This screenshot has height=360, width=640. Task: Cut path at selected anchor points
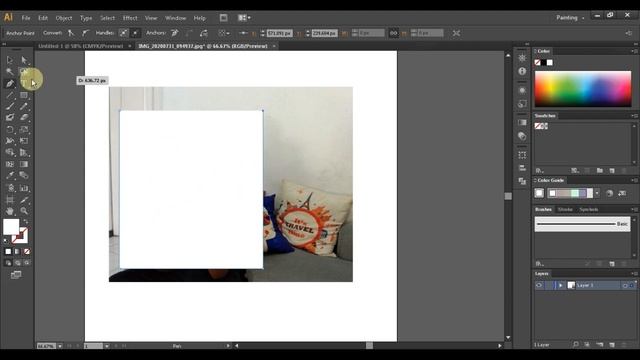(204, 33)
